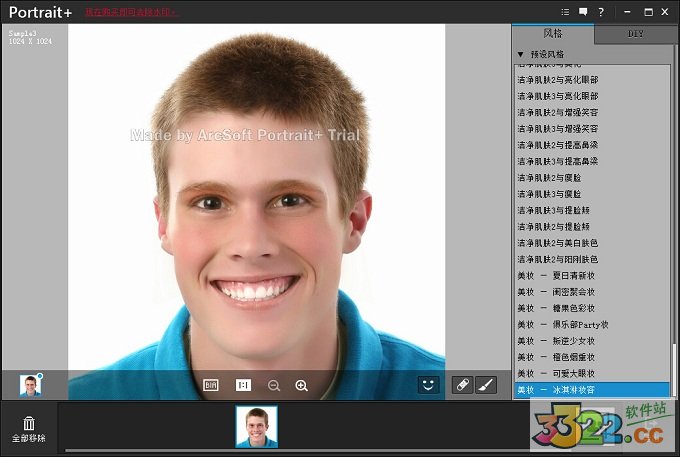Select the eraser tool icon
The width and height of the screenshot is (680, 457).
click(462, 384)
